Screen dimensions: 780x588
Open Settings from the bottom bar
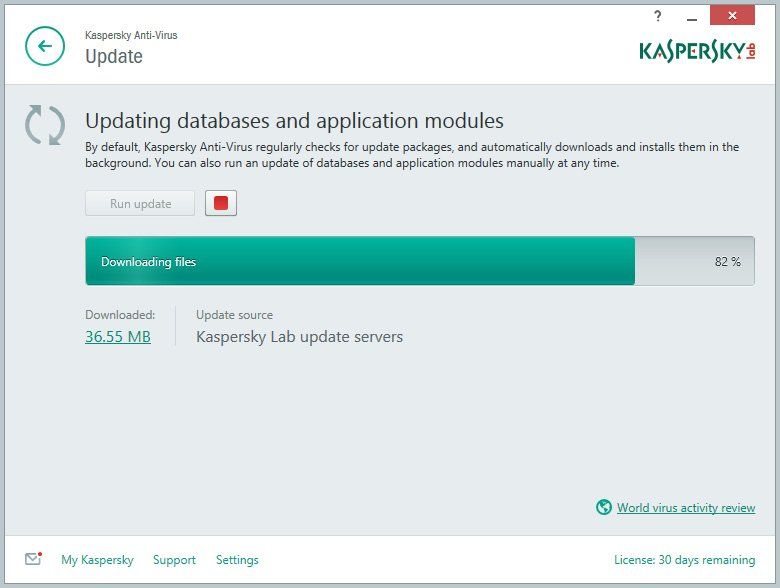tap(237, 560)
